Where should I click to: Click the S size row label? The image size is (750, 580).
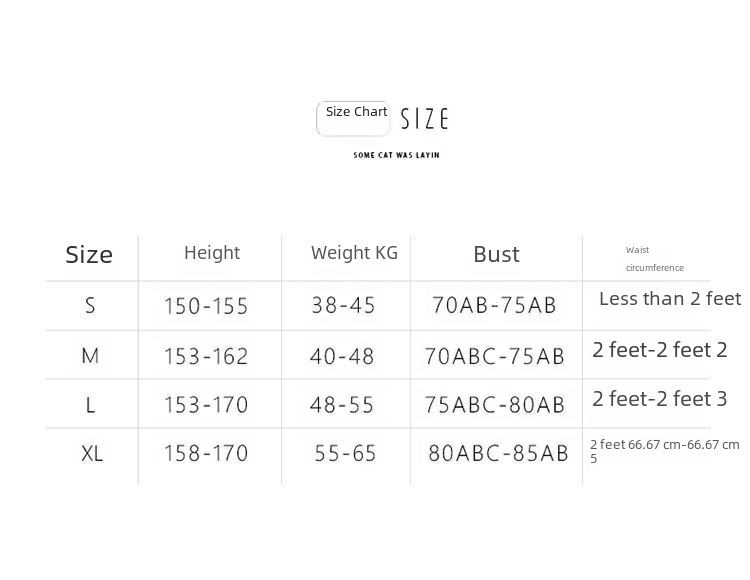(x=90, y=306)
